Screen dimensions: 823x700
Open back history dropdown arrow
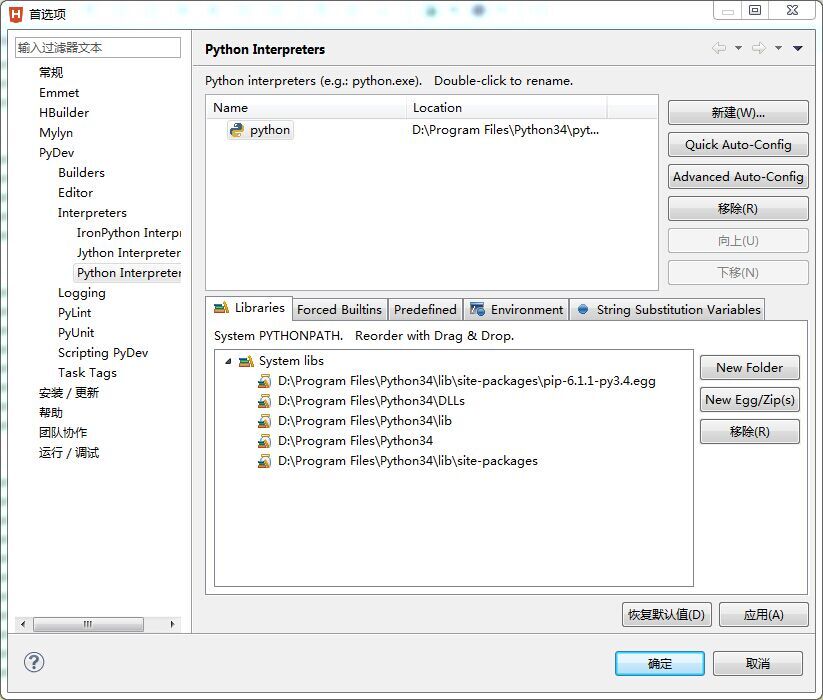[738, 48]
